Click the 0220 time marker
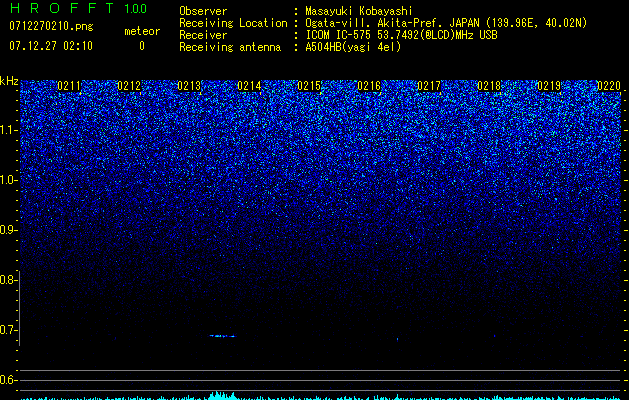 pos(609,86)
